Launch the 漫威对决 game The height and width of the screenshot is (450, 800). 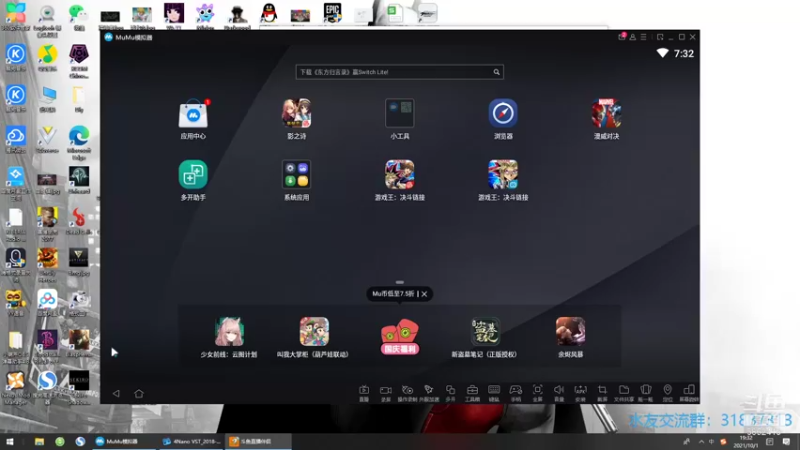(x=606, y=113)
